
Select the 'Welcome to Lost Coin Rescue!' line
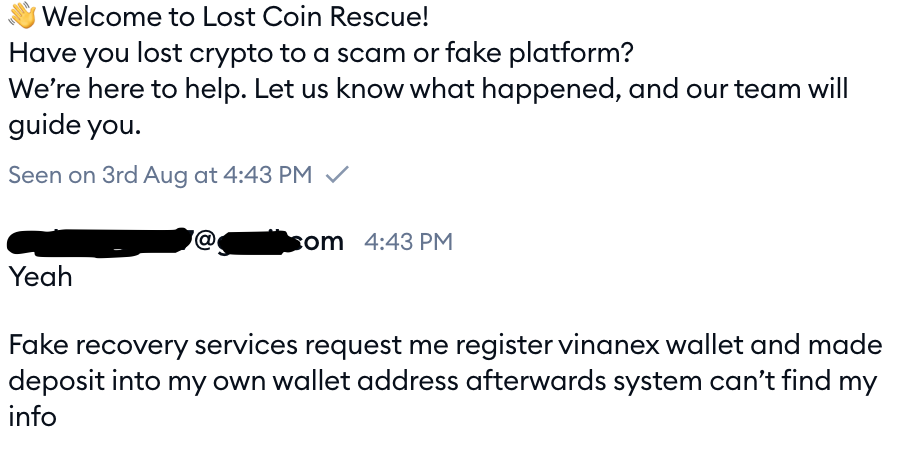[218, 16]
